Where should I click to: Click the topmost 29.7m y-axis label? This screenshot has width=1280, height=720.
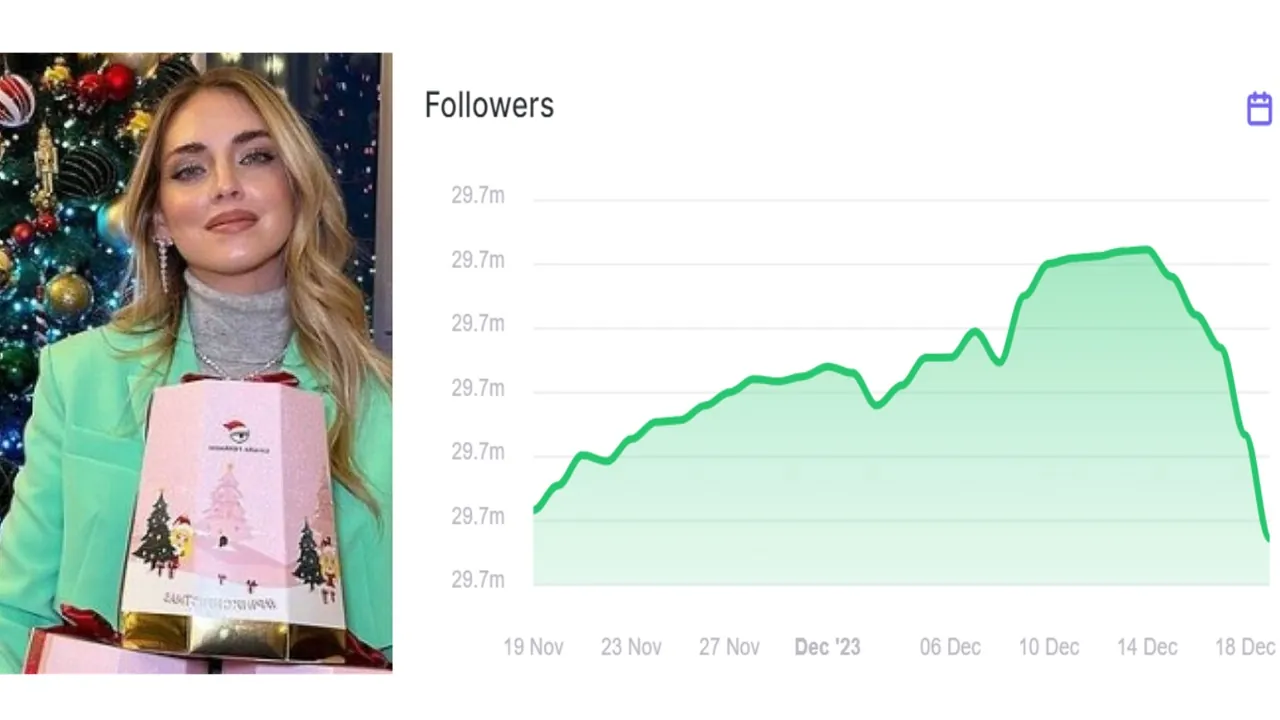click(478, 196)
